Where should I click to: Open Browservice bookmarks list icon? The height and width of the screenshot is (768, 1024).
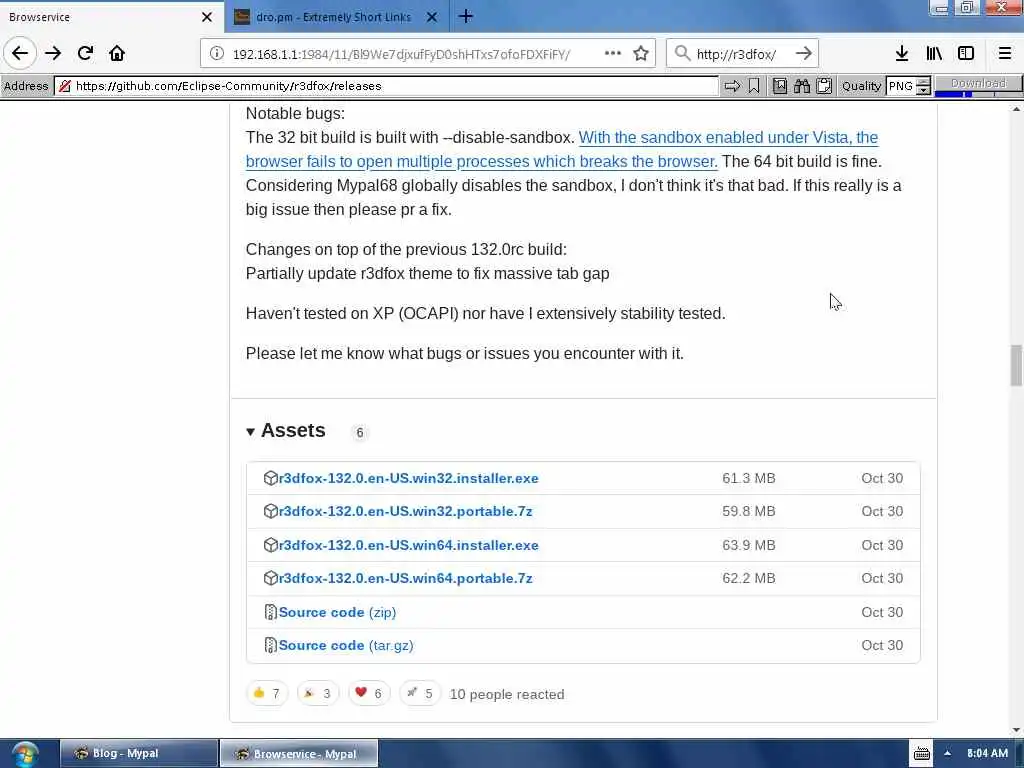coord(780,86)
